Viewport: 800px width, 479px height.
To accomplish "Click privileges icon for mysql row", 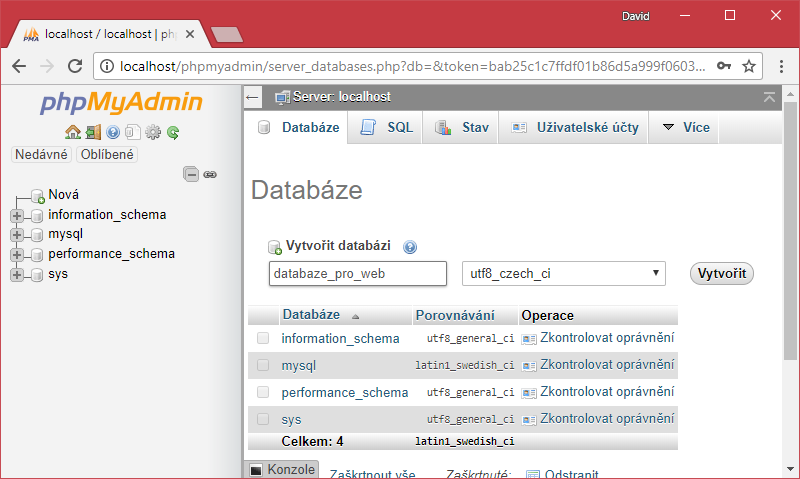I will click(x=529, y=366).
